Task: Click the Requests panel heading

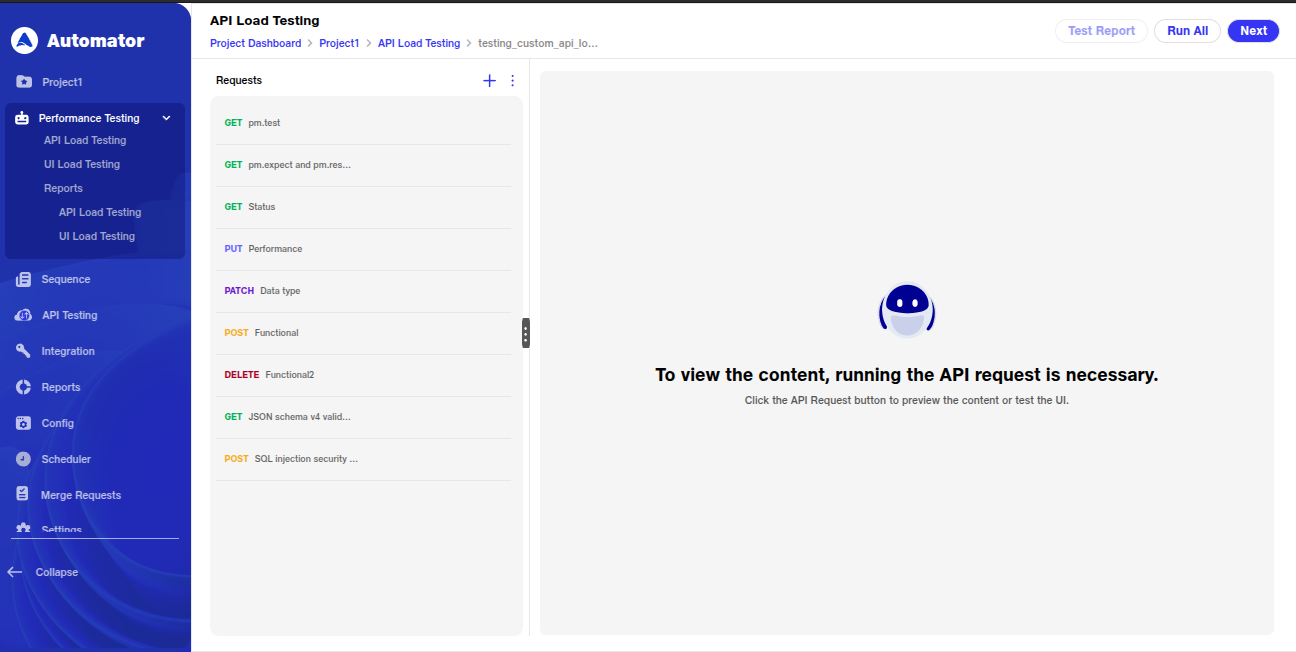Action: (x=239, y=80)
